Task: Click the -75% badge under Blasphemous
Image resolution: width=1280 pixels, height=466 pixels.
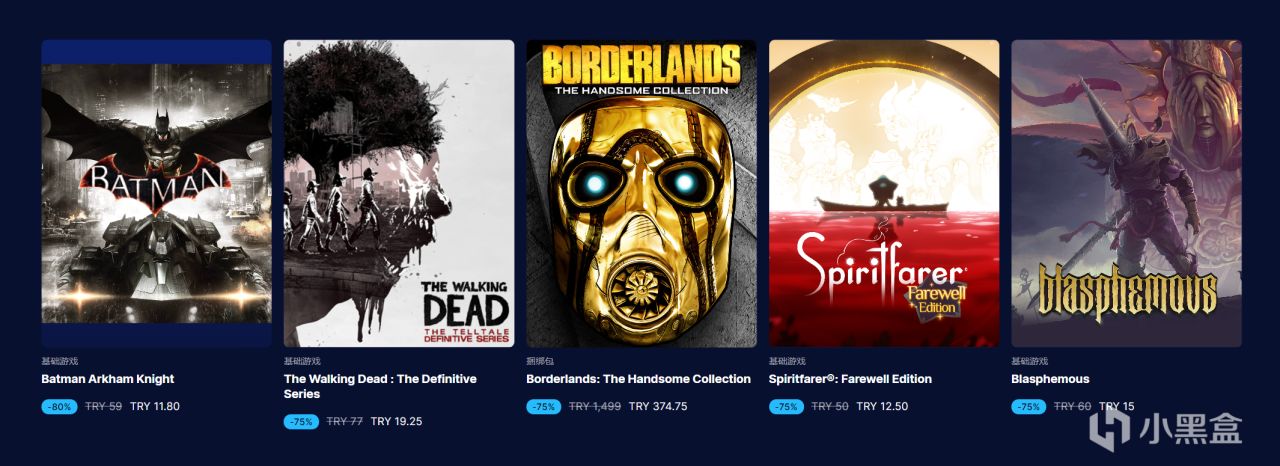Action: 1029,407
